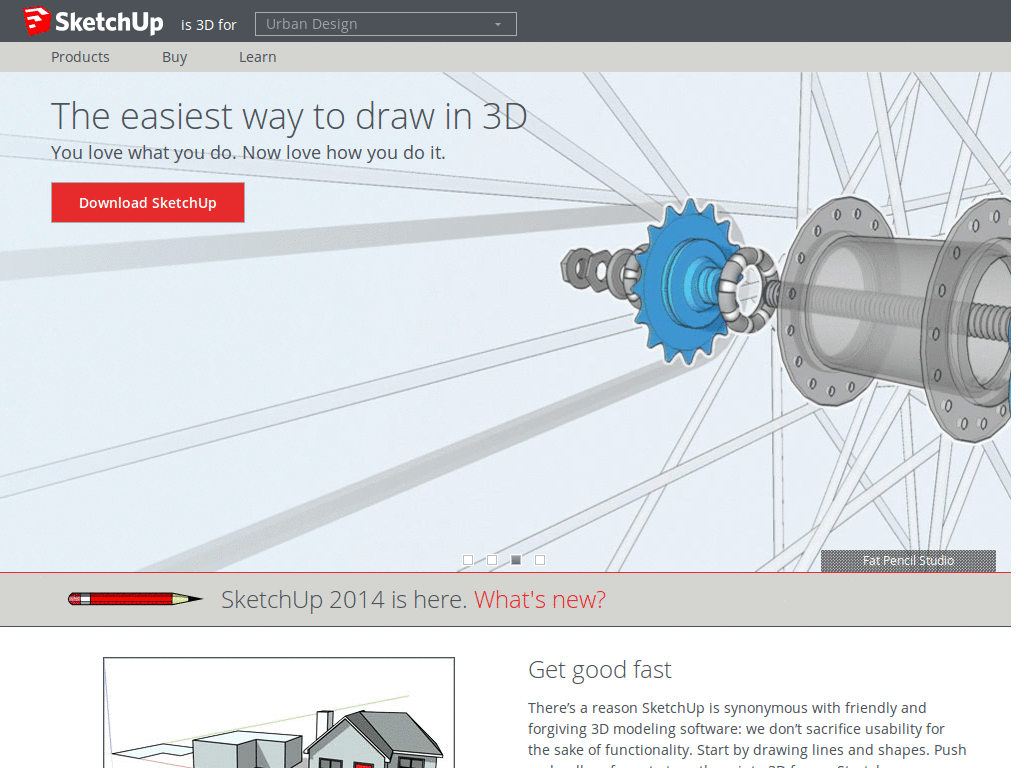Select the third carousel slide indicator
Screen dimensions: 1024x768
(516, 560)
